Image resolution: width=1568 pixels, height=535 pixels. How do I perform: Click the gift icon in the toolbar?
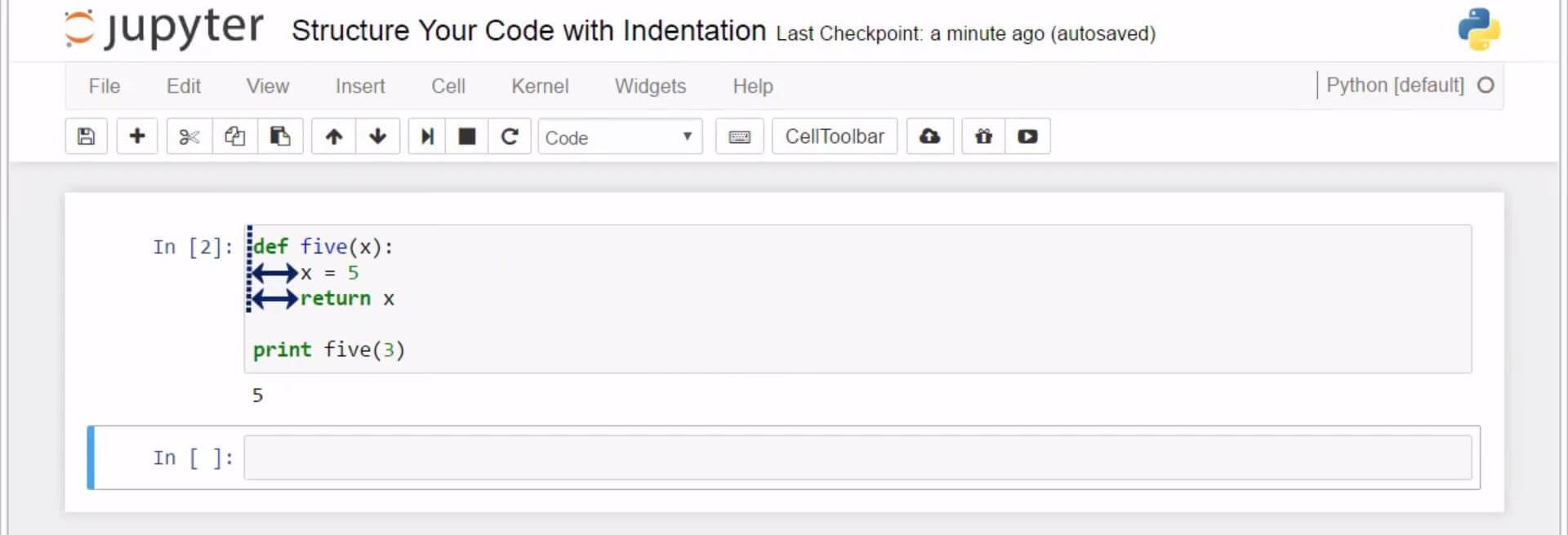tap(982, 136)
